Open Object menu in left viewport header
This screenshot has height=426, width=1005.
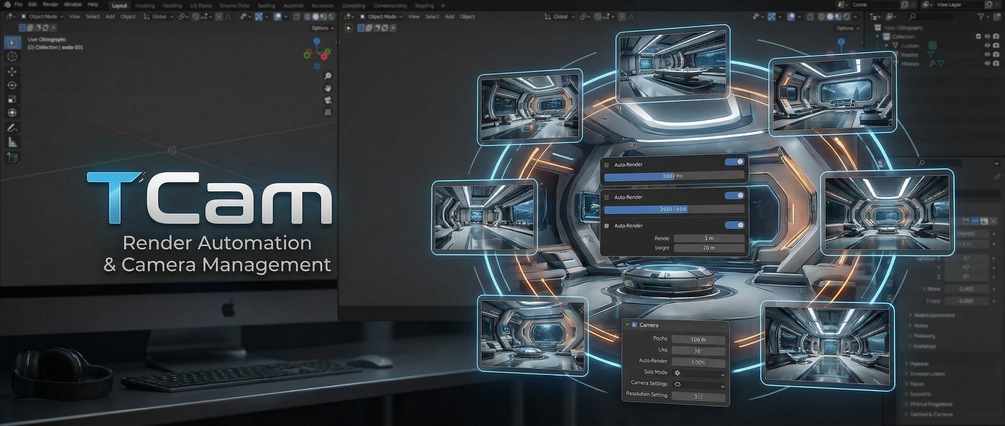point(128,17)
